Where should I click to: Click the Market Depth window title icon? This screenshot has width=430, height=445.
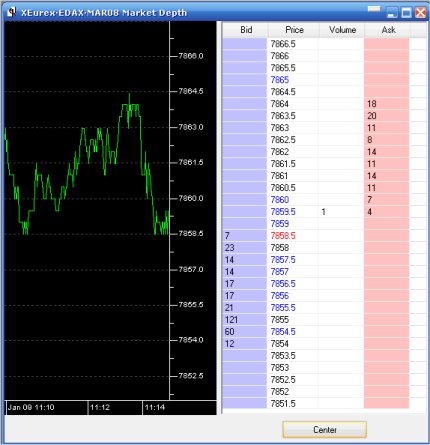12,12
